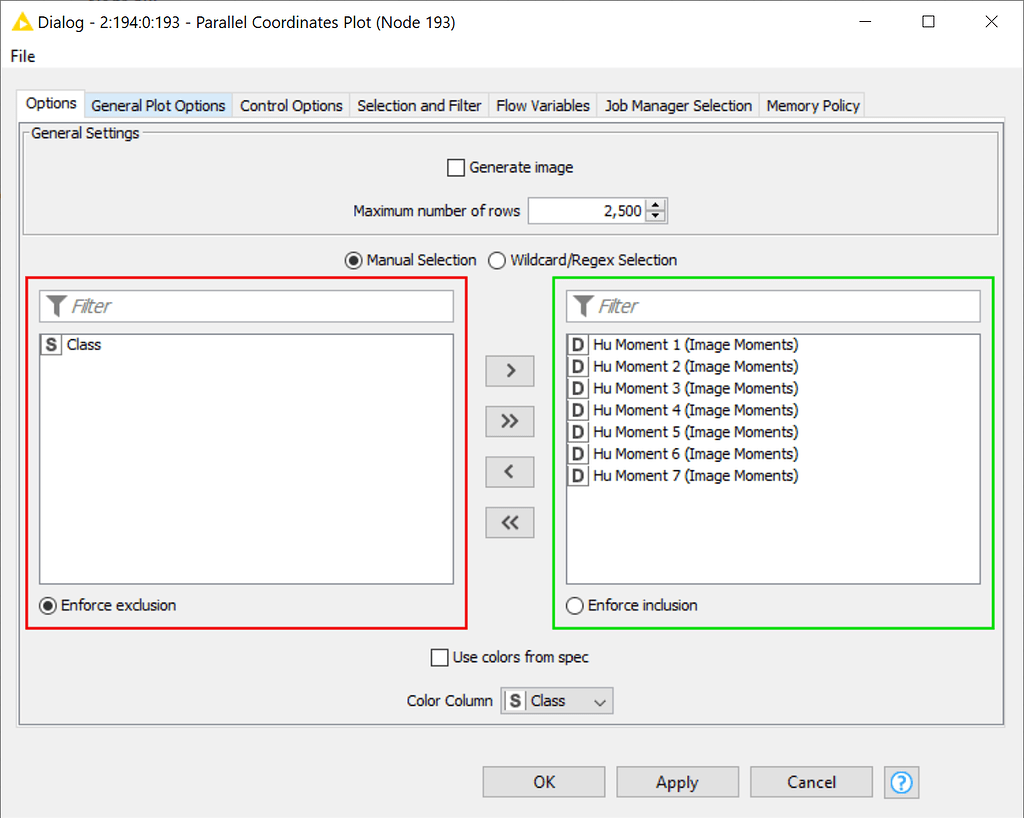1024x818 pixels.
Task: Select the Enforce inclusion radio button
Action: tap(575, 605)
